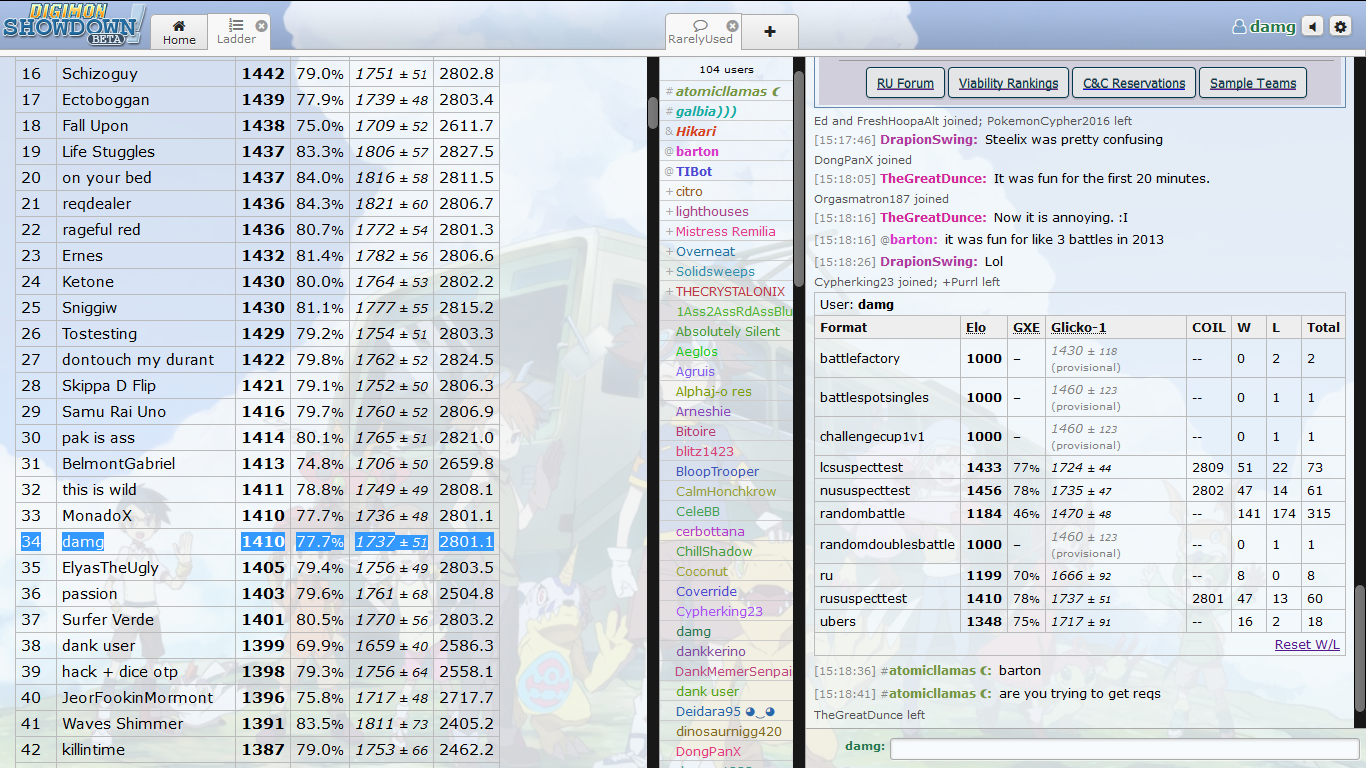Image resolution: width=1366 pixels, height=768 pixels.
Task: Select killintime ladder row
Action: pyautogui.click(x=257, y=750)
